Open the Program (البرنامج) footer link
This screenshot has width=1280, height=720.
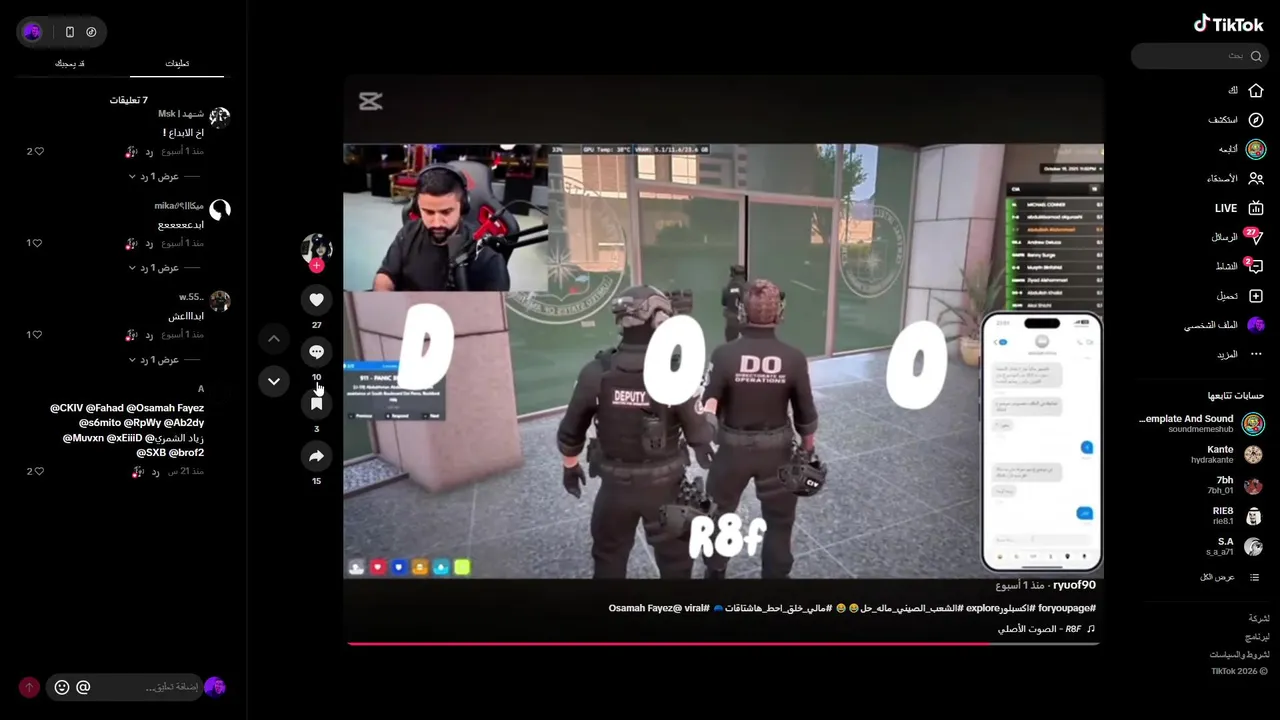pos(1256,636)
